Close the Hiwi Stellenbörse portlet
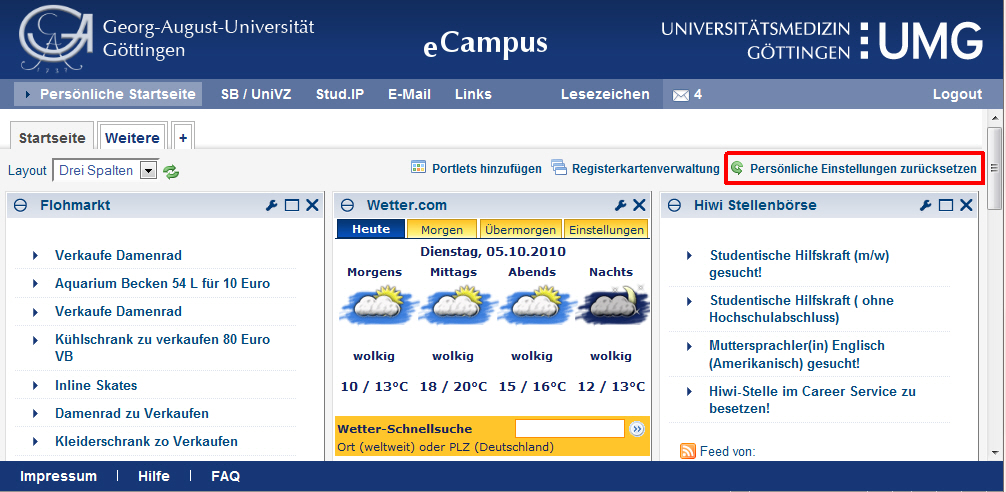Viewport: 1006px width, 492px height. pos(965,205)
